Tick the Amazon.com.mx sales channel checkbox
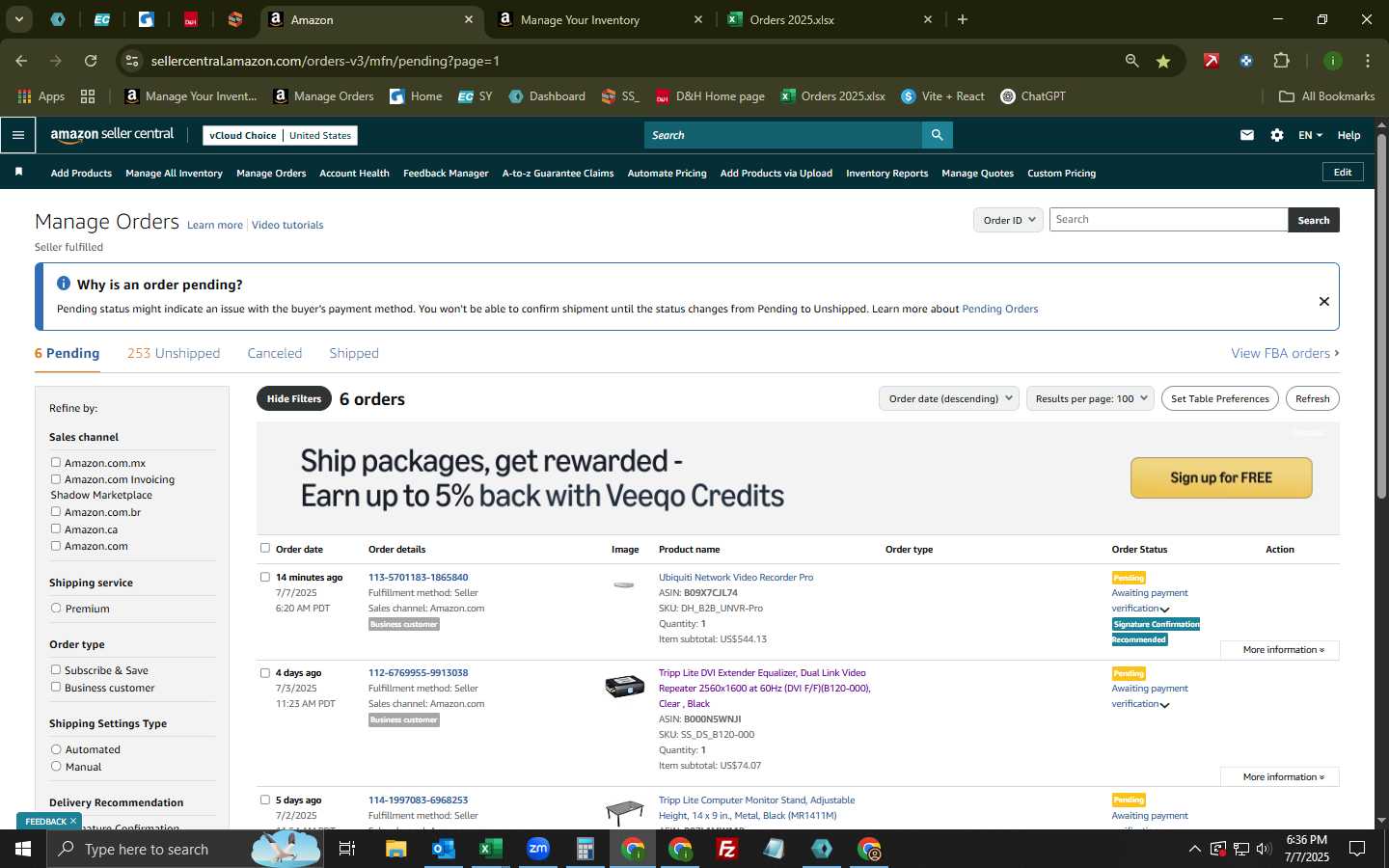Viewport: 1389px width, 868px height. coord(56,462)
